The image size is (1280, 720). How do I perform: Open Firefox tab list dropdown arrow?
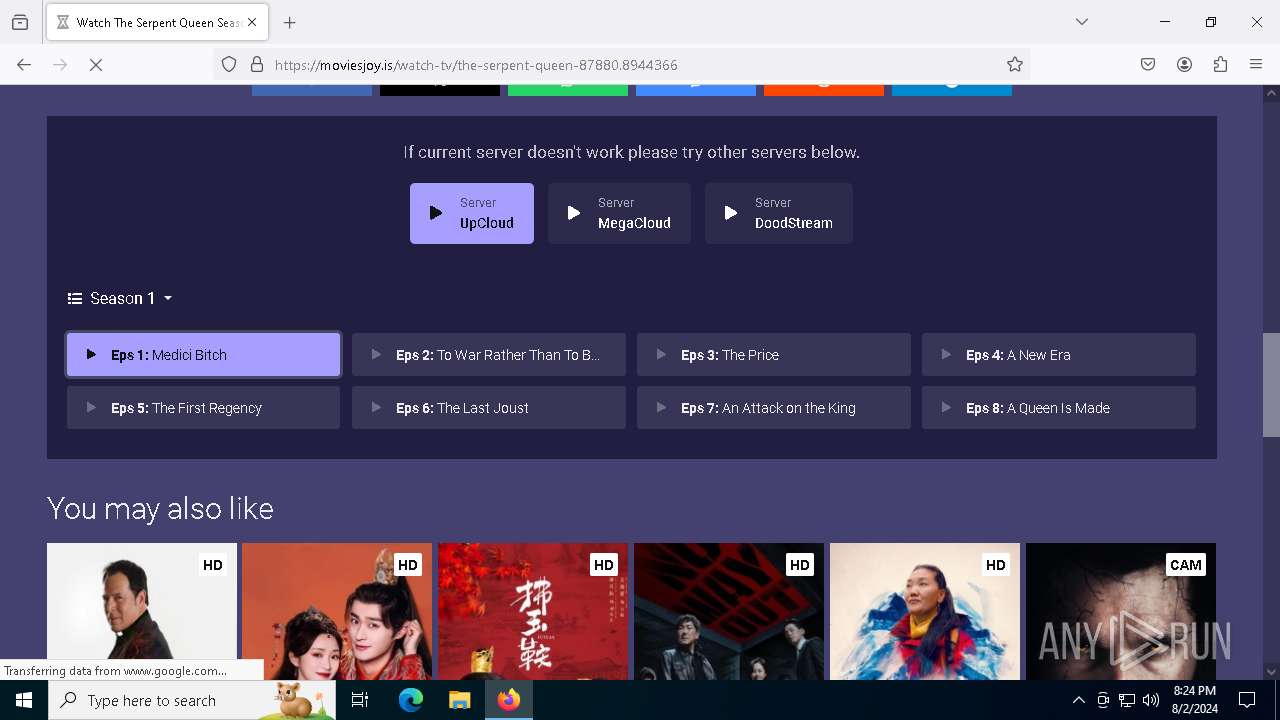[1082, 22]
